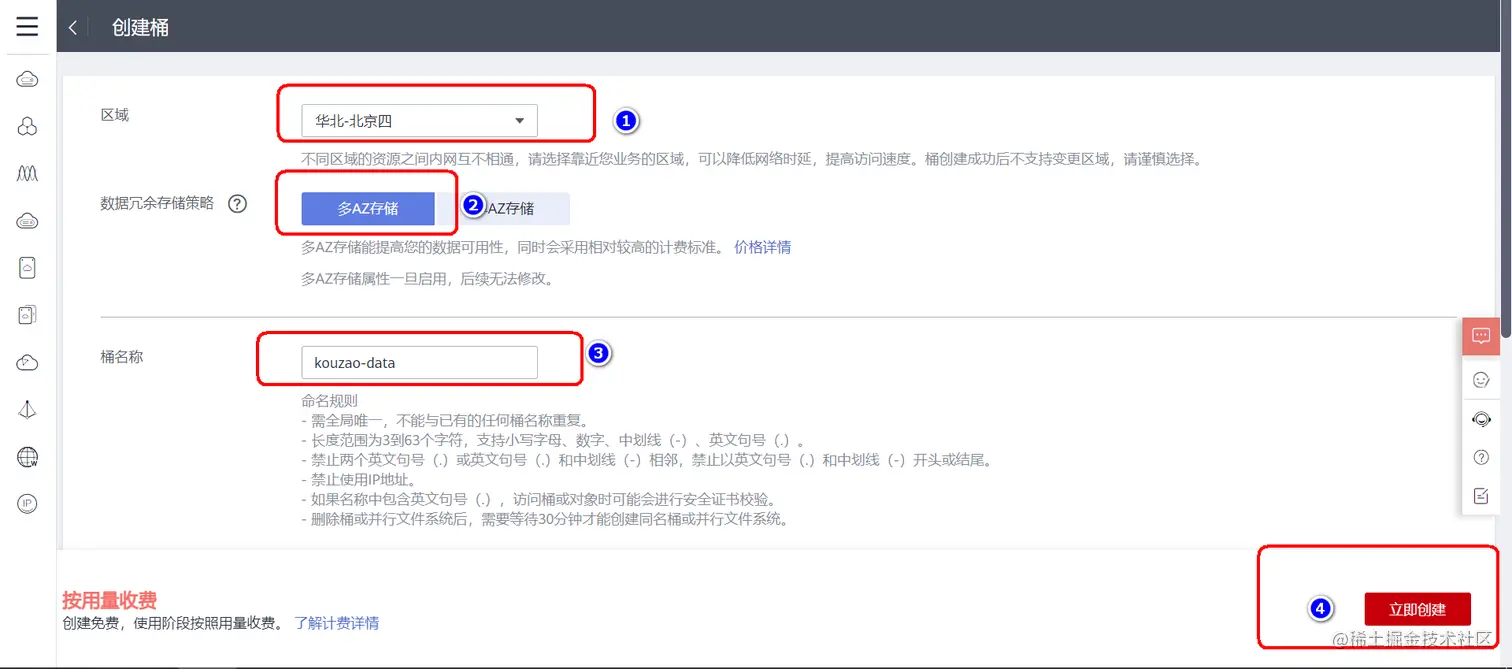Click the rule line about 需全局唯一
The image size is (1512, 669).
(445, 420)
